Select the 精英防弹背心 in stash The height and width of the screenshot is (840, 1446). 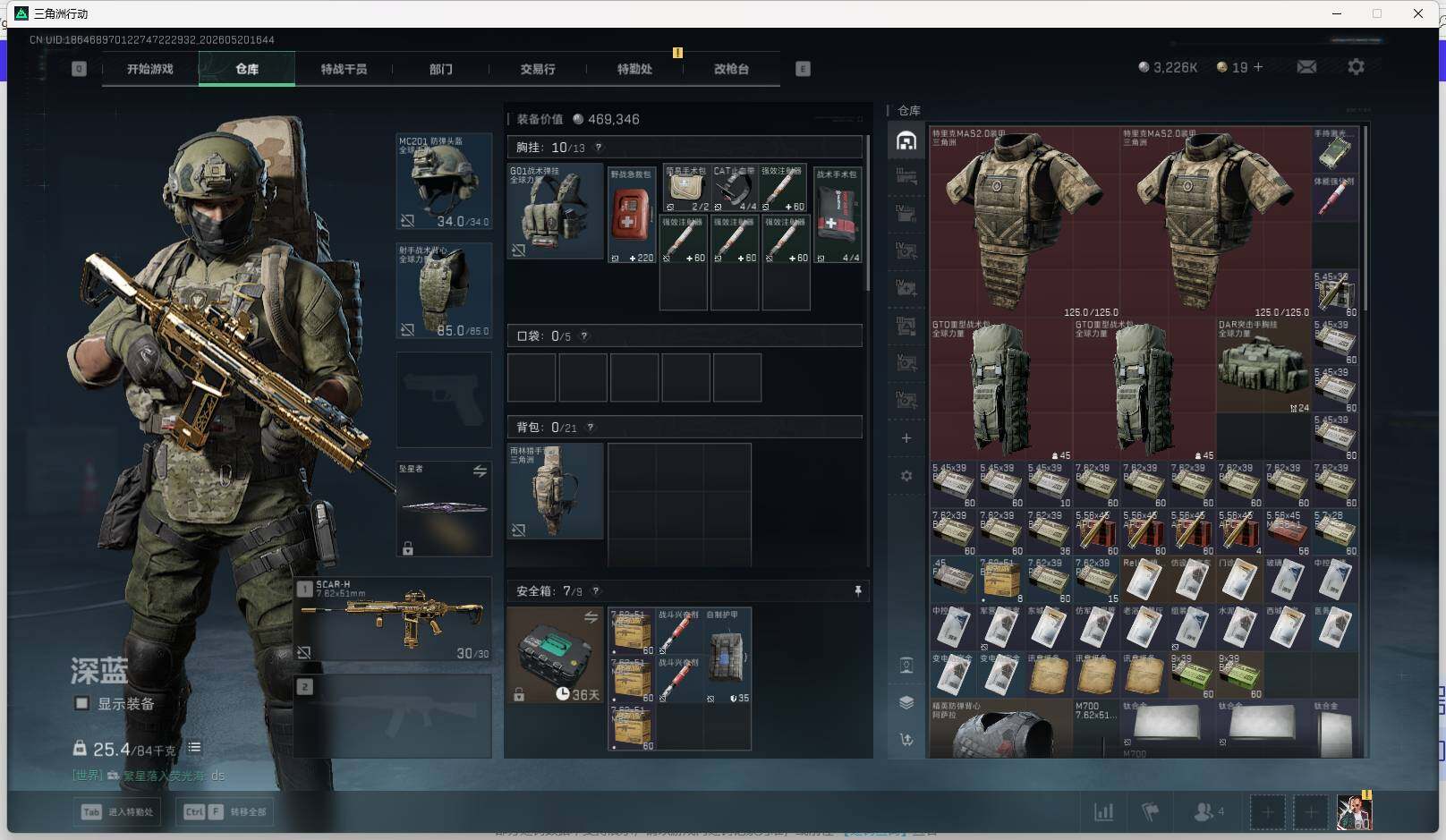(1000, 728)
